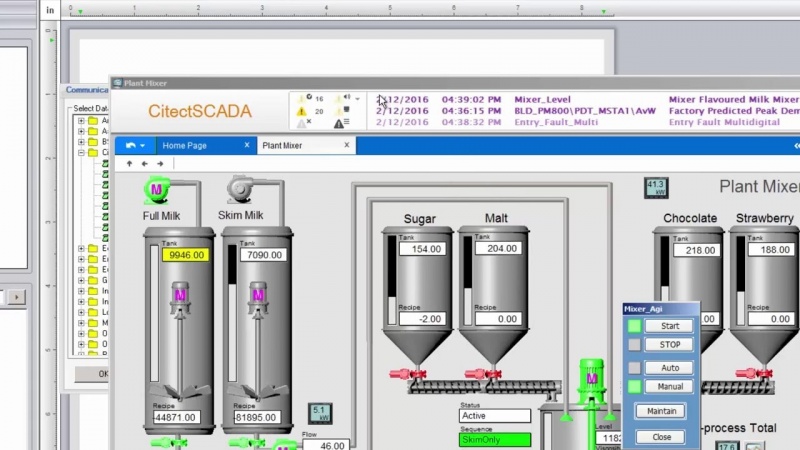
Task: Click the Flow value field 46.00
Action: pos(326,445)
